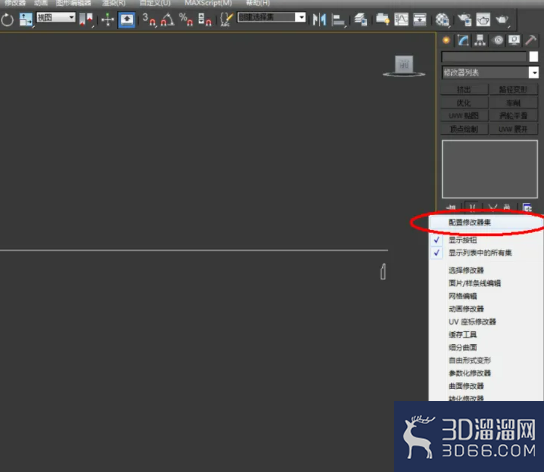544x472 pixels.
Task: Switch to the Hierarchy panel tab
Action: pyautogui.click(x=480, y=41)
